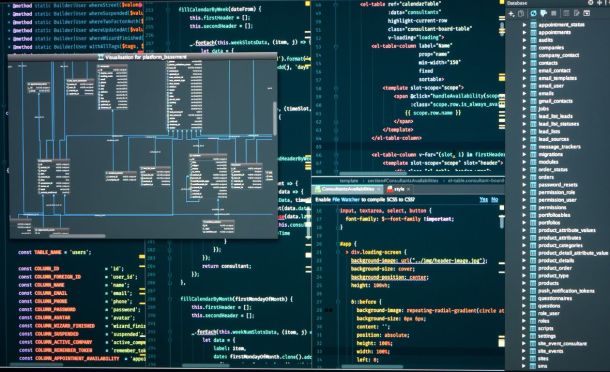The width and height of the screenshot is (610, 372).
Task: Expand the product_details table node
Action: click(x=524, y=261)
